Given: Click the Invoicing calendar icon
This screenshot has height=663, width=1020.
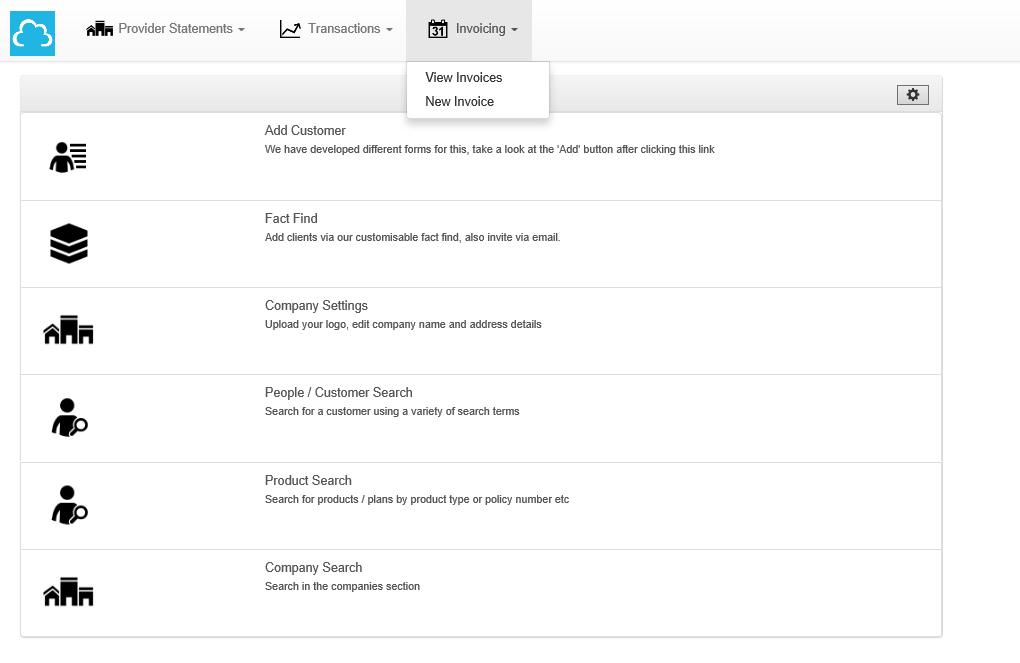Looking at the screenshot, I should [x=437, y=29].
